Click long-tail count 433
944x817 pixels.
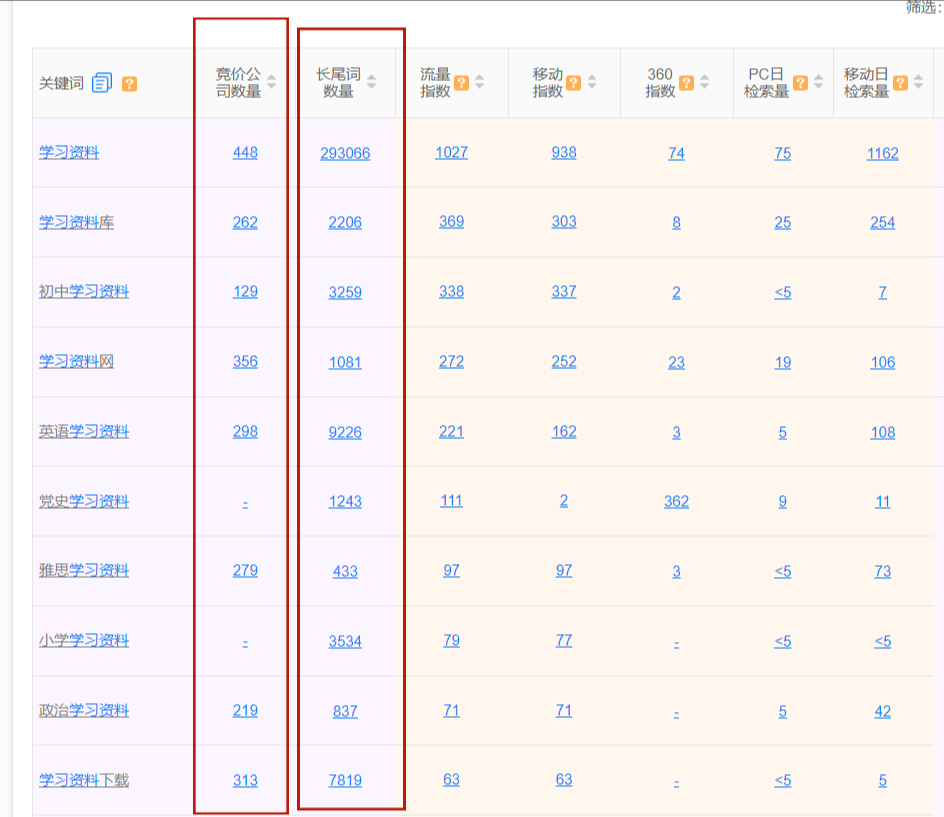point(345,571)
